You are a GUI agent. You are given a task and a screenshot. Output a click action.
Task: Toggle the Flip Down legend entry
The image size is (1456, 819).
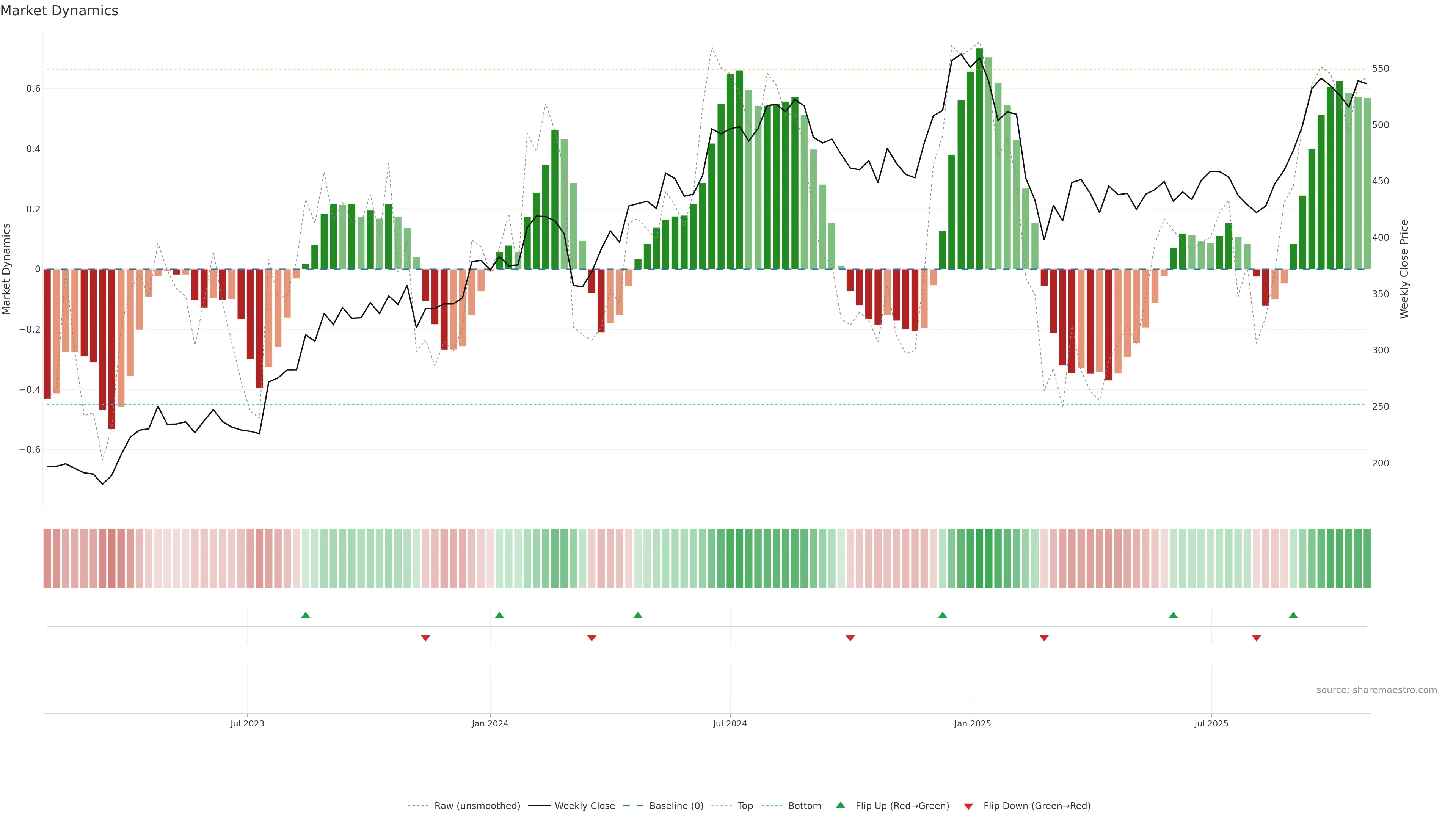click(x=1037, y=805)
